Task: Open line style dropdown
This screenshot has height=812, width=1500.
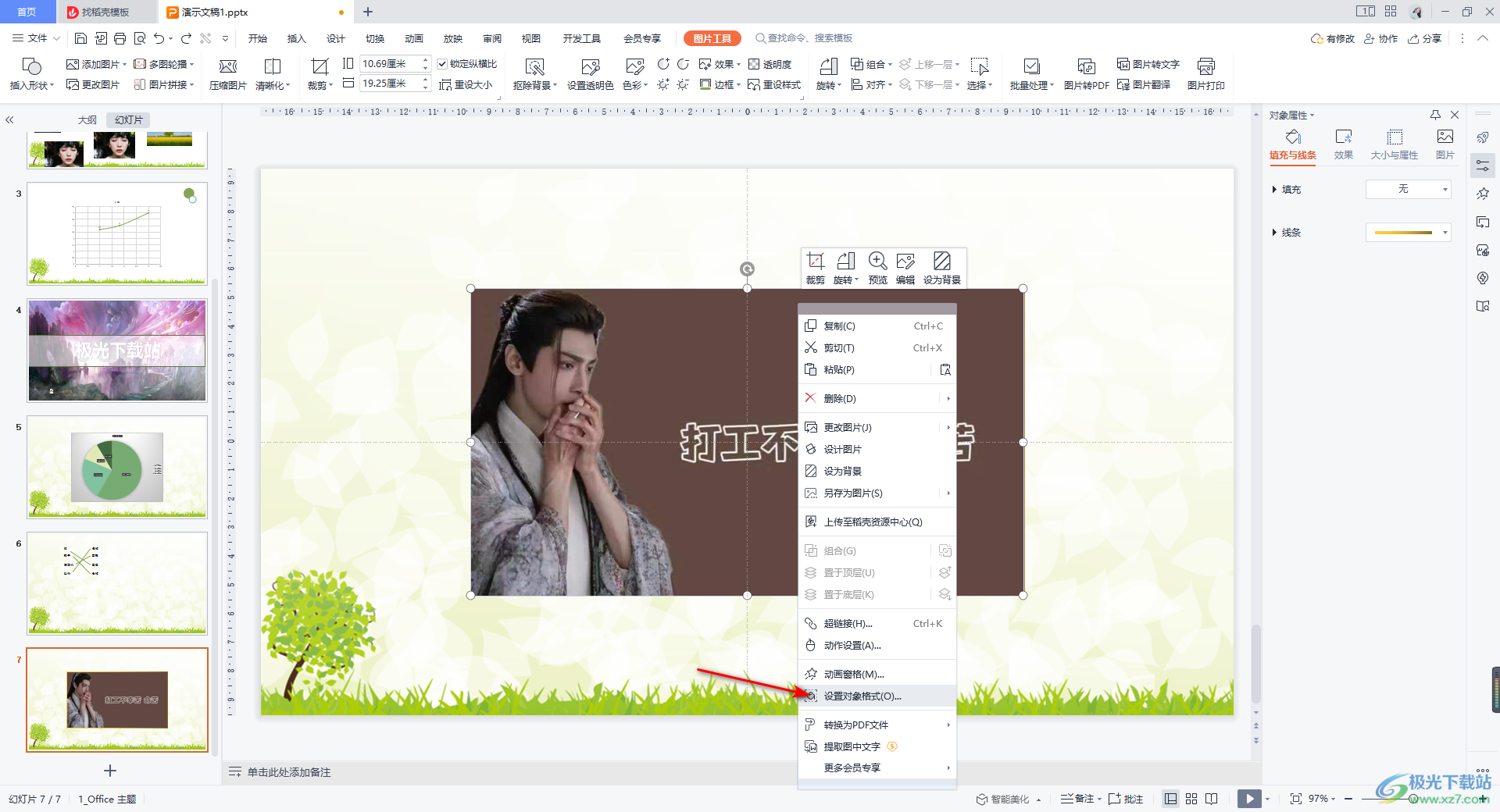Action: (1408, 233)
